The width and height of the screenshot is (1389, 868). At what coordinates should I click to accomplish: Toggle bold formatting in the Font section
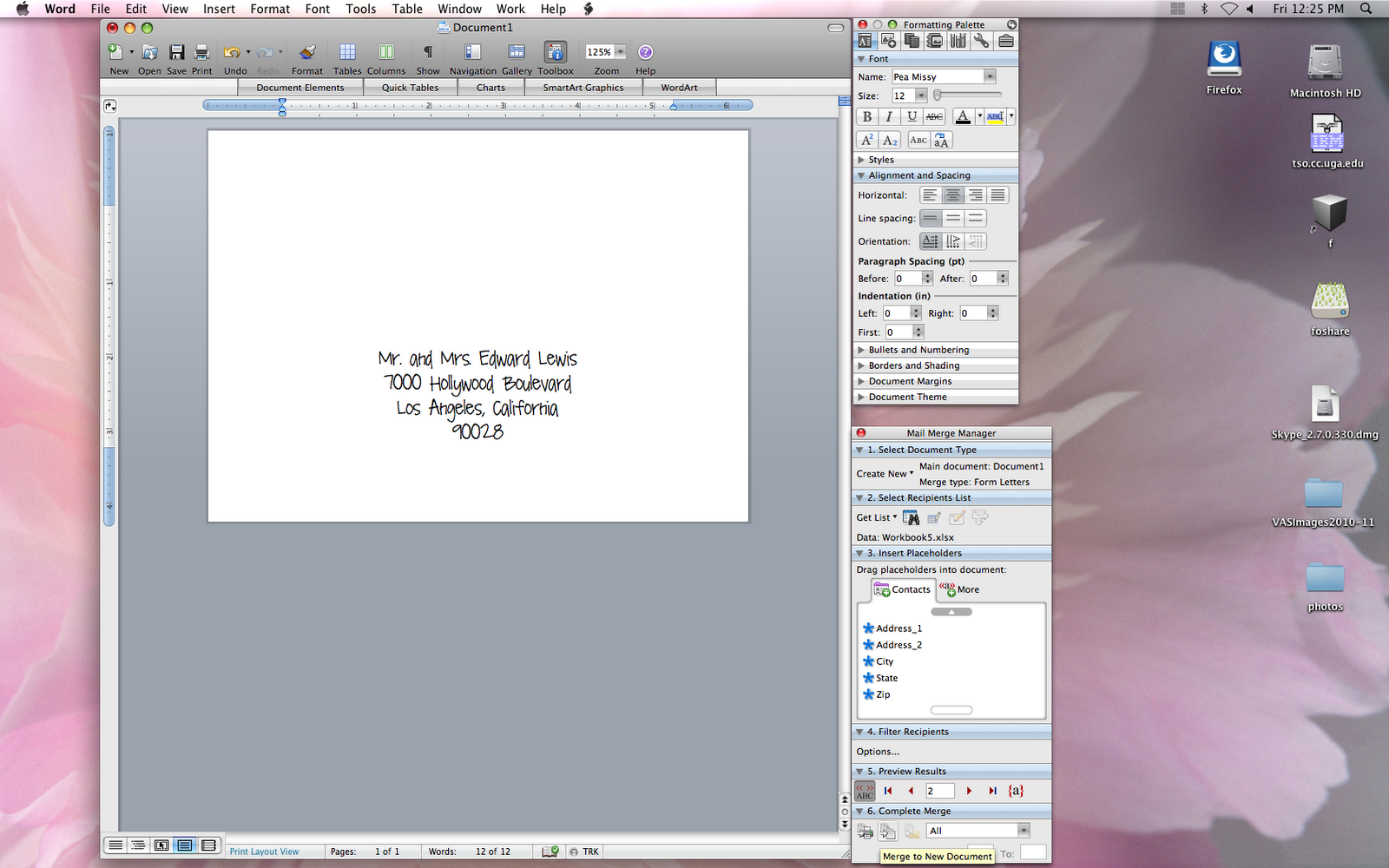tap(867, 116)
